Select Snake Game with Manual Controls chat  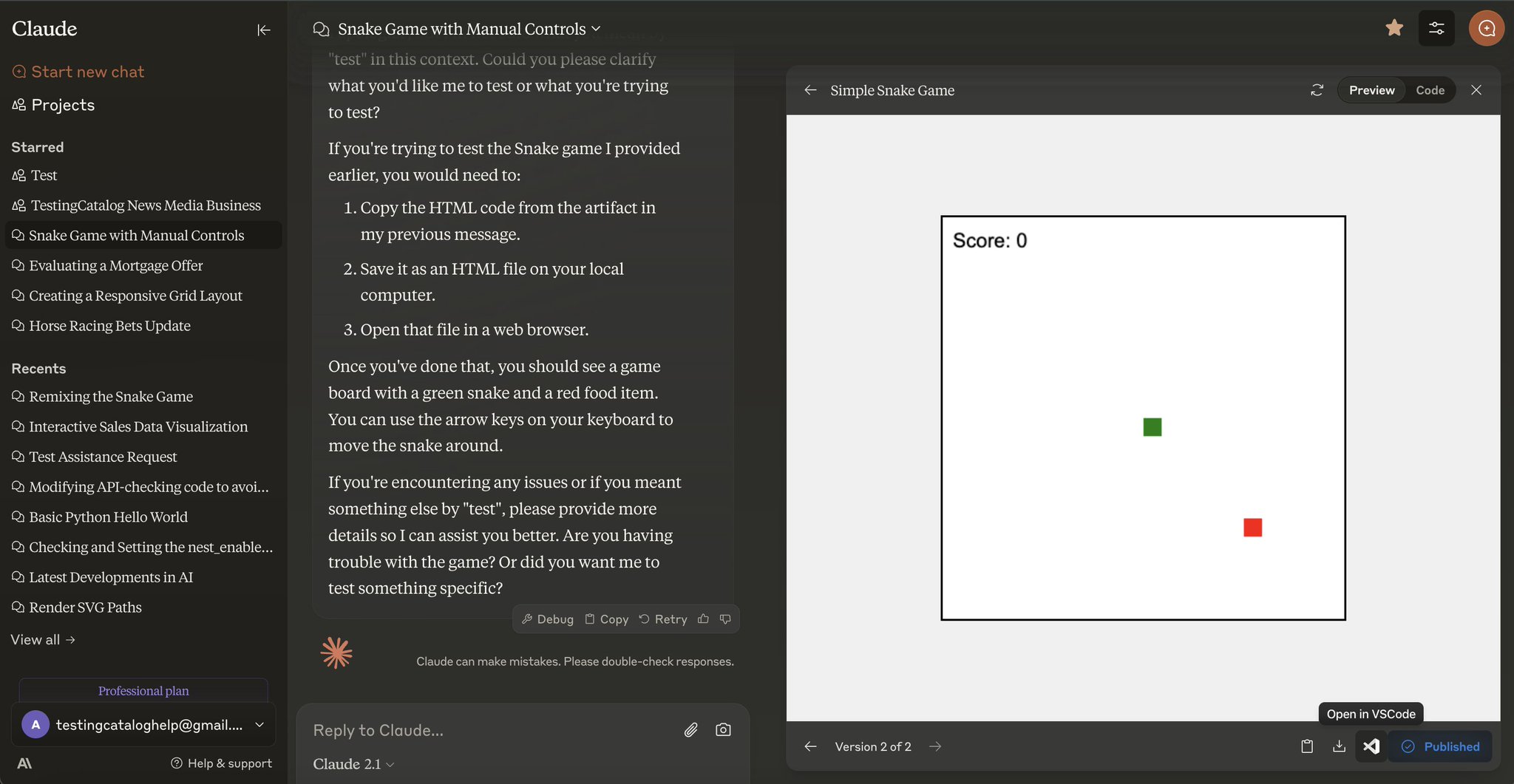coord(143,235)
